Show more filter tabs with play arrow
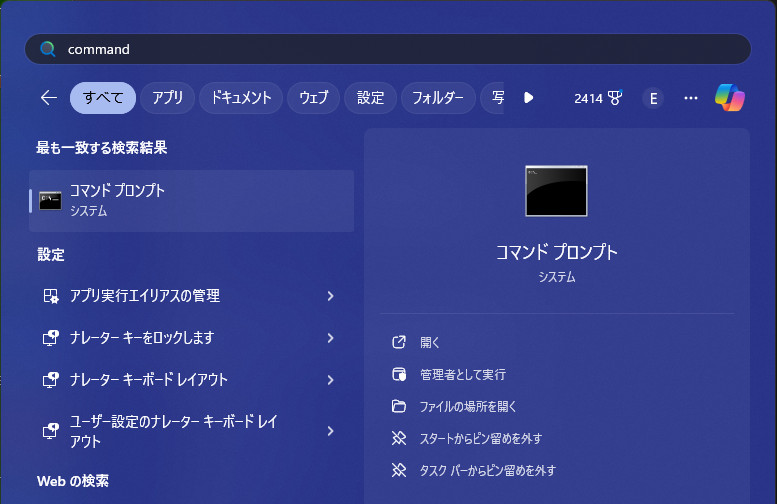The width and height of the screenshot is (777, 504). 528,98
